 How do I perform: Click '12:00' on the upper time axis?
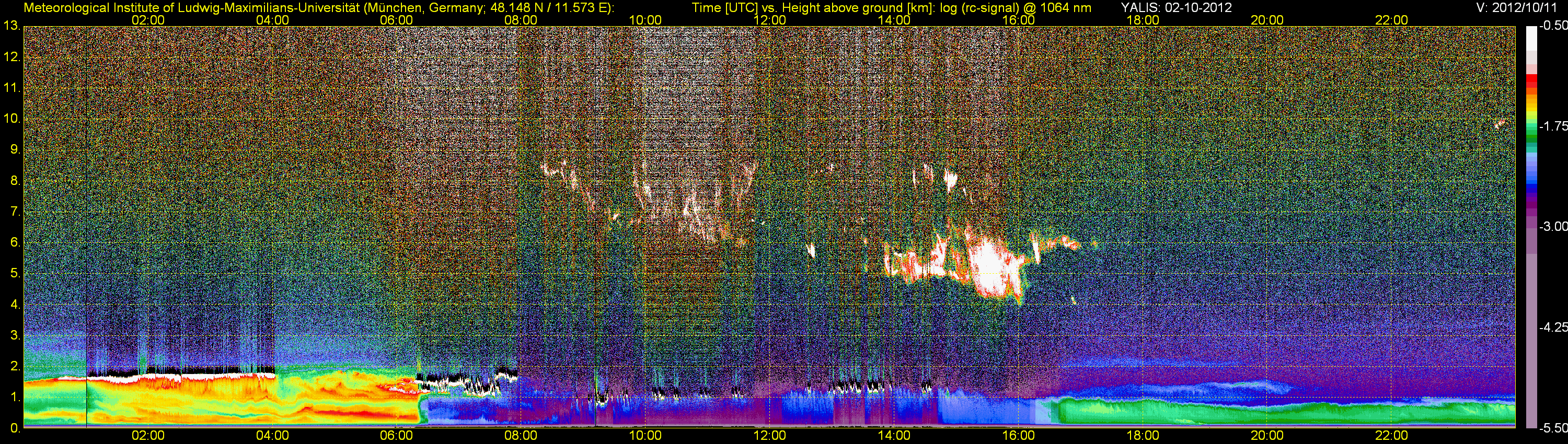pos(769,20)
